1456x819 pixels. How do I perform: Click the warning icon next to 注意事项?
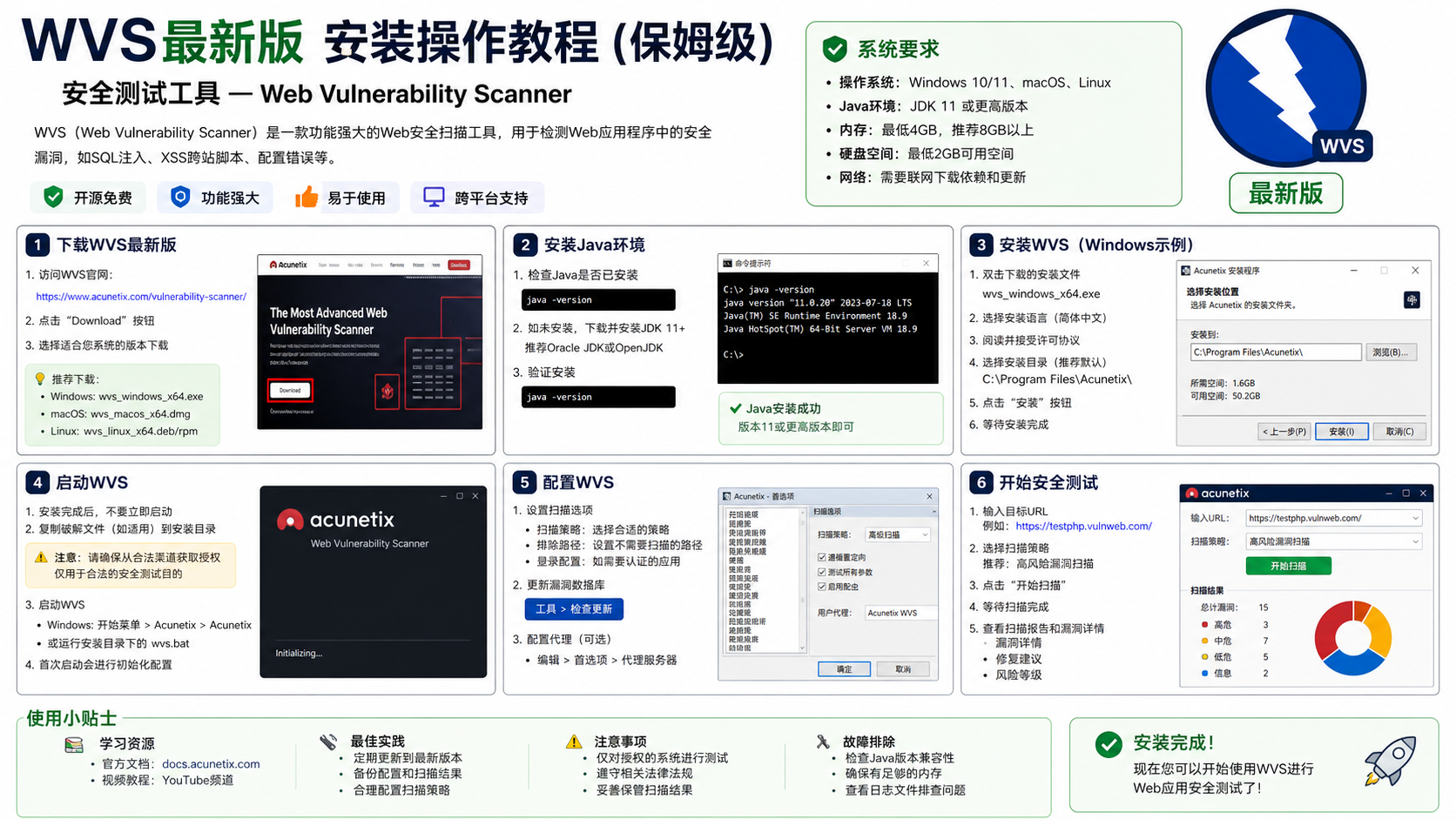(x=574, y=742)
